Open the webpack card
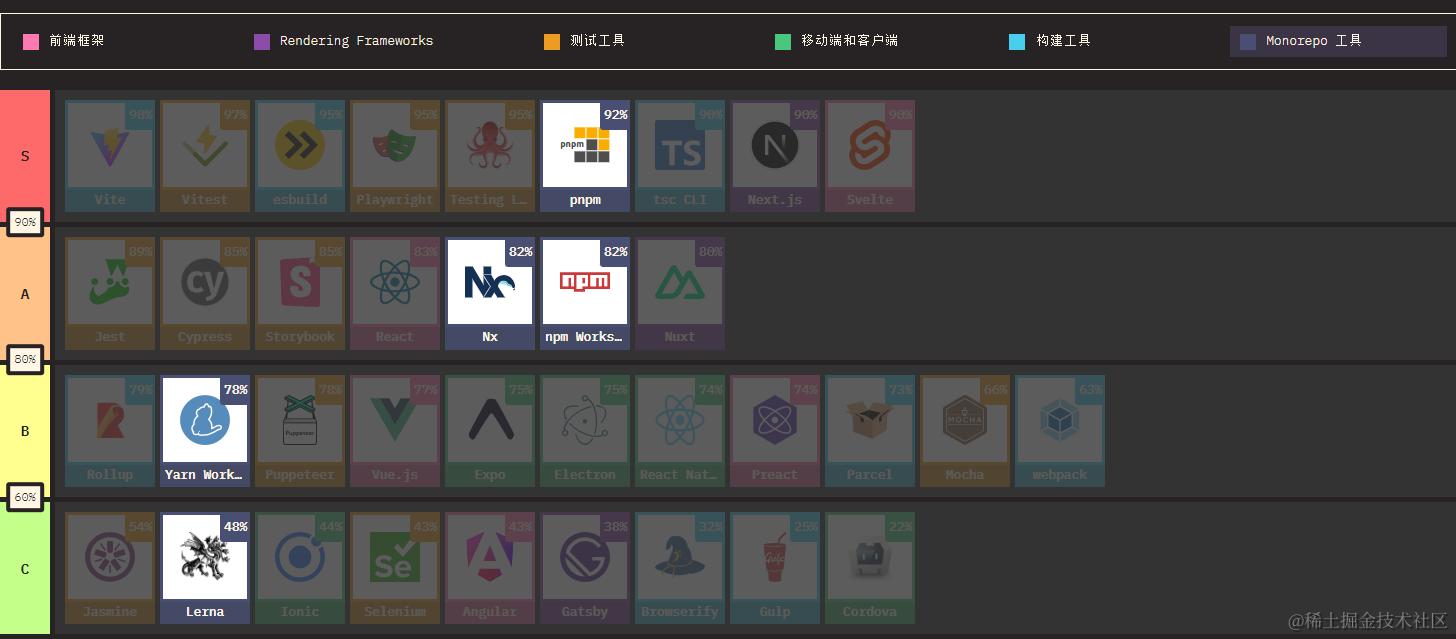1456x639 pixels. (x=1060, y=431)
